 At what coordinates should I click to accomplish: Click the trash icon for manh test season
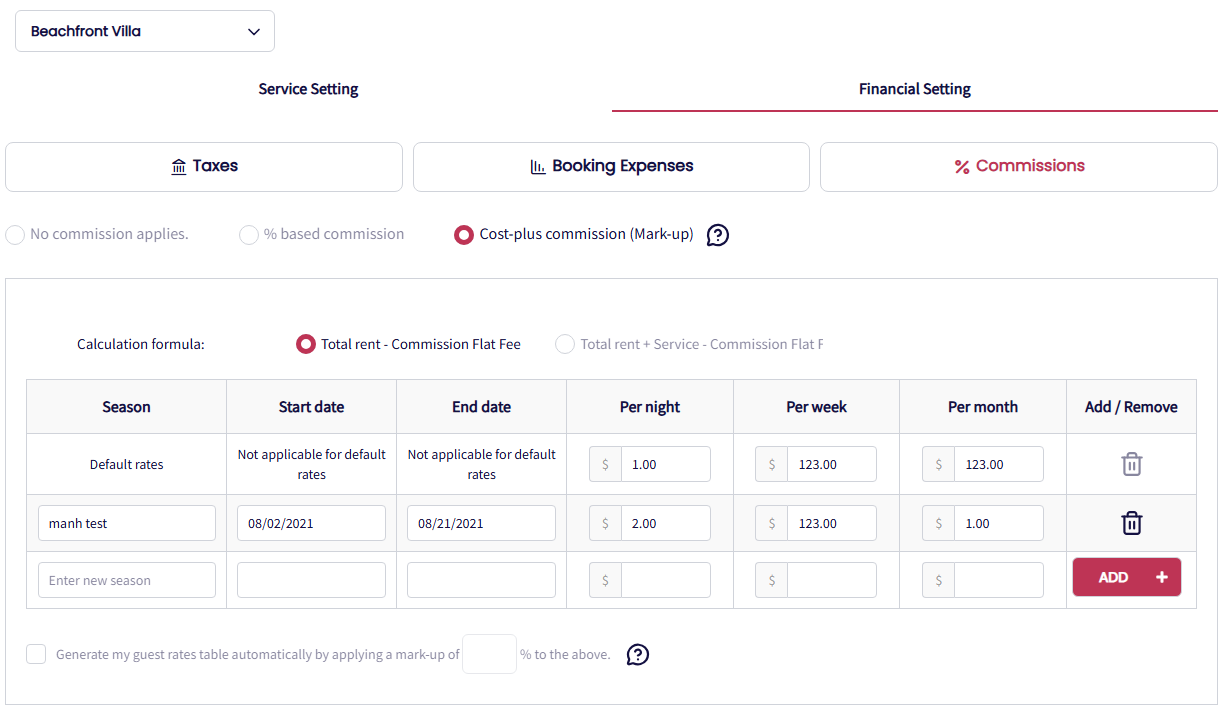click(x=1131, y=523)
